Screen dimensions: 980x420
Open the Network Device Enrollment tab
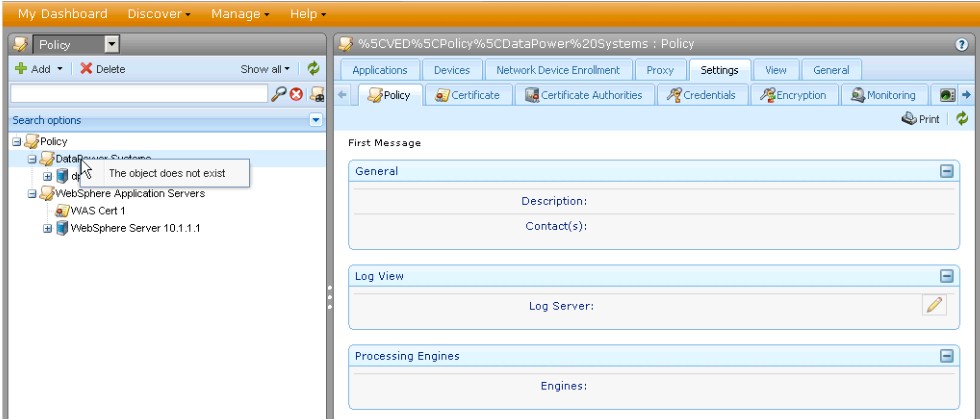pyautogui.click(x=558, y=70)
